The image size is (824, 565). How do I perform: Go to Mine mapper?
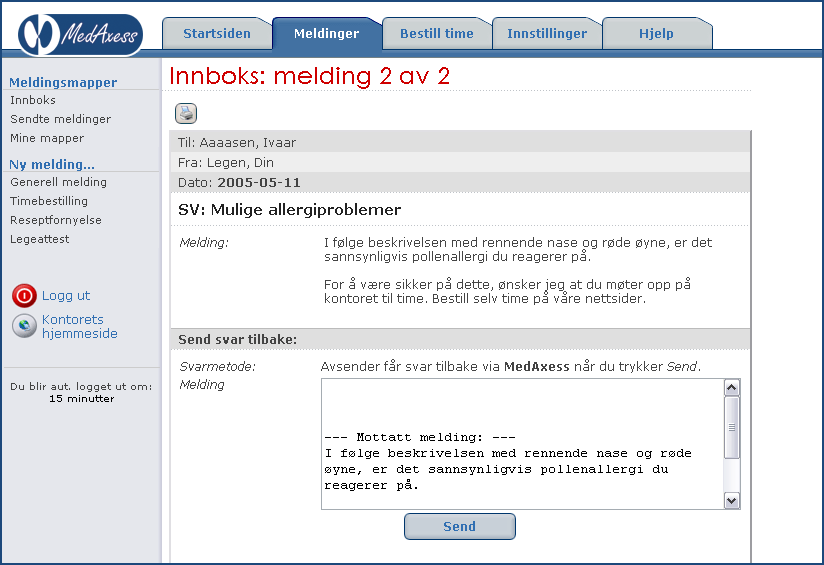click(x=47, y=138)
